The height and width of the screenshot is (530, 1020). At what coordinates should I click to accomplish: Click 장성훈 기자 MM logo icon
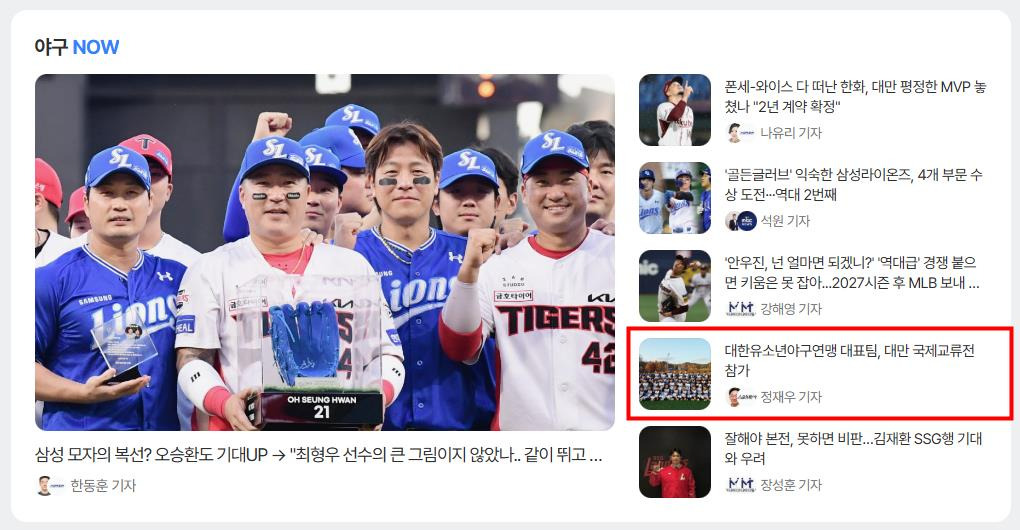[x=740, y=484]
